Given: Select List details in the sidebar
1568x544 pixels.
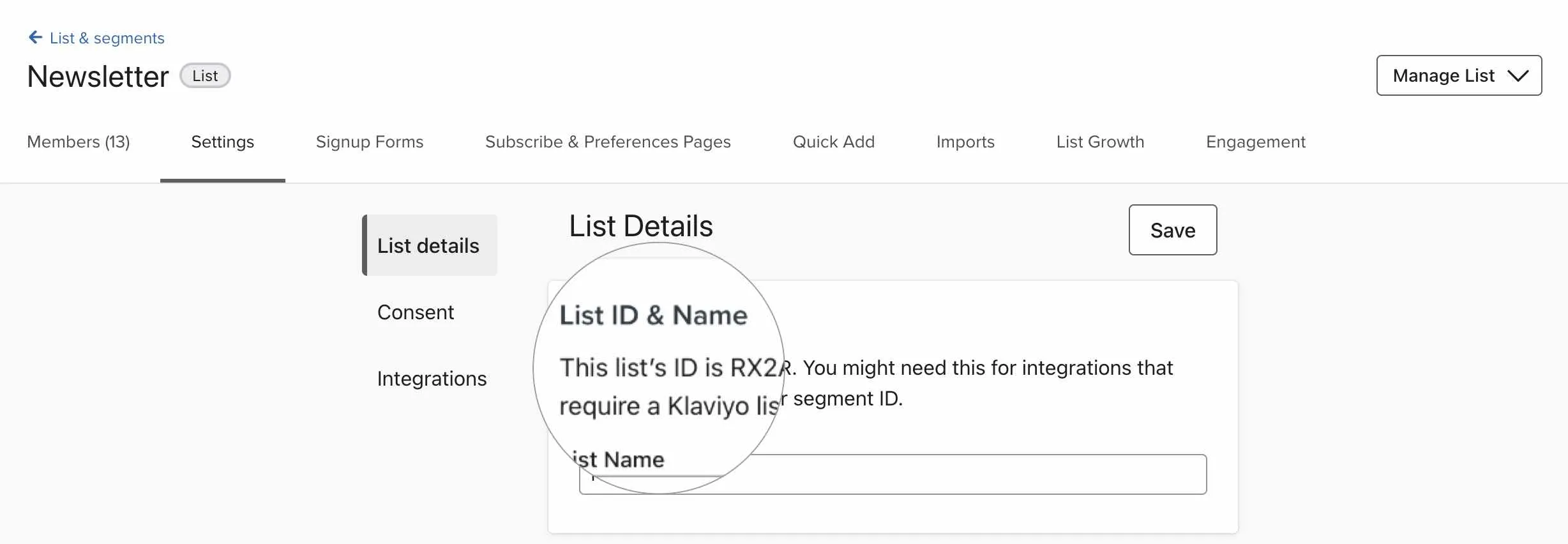Looking at the screenshot, I should pos(428,245).
